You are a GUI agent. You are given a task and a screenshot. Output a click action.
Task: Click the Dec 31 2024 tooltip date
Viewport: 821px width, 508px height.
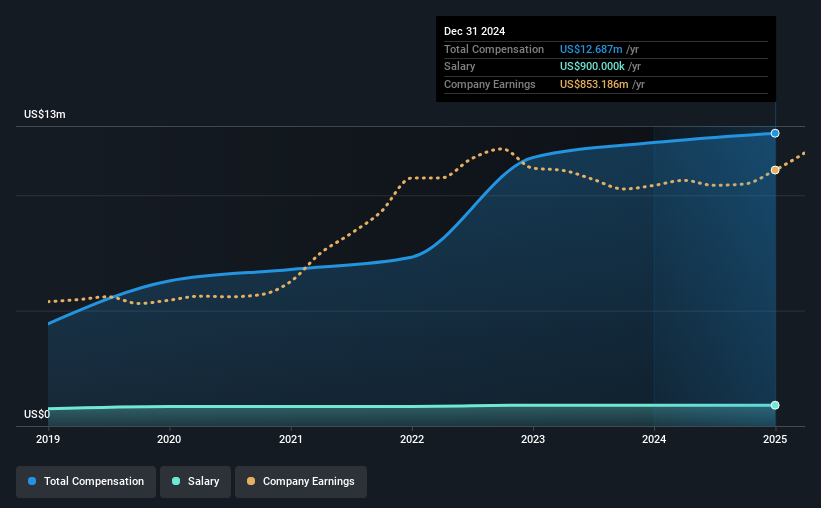pos(474,31)
